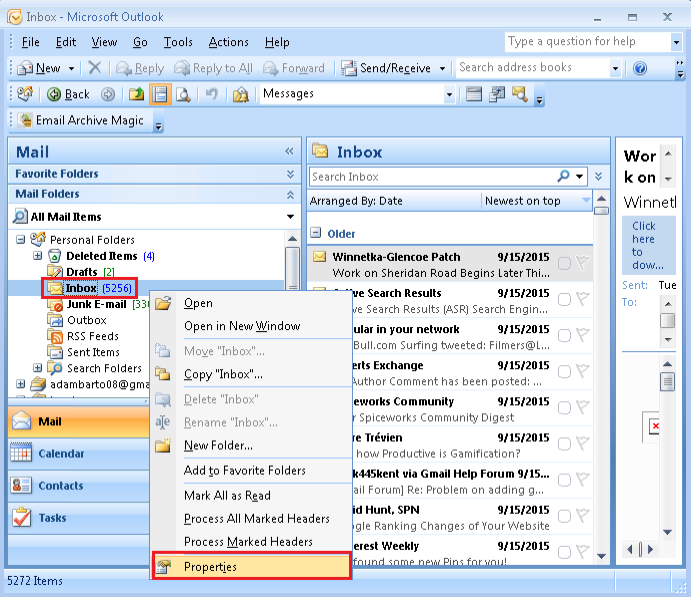Click the message list scroll down arrow
691x597 pixels.
601,556
